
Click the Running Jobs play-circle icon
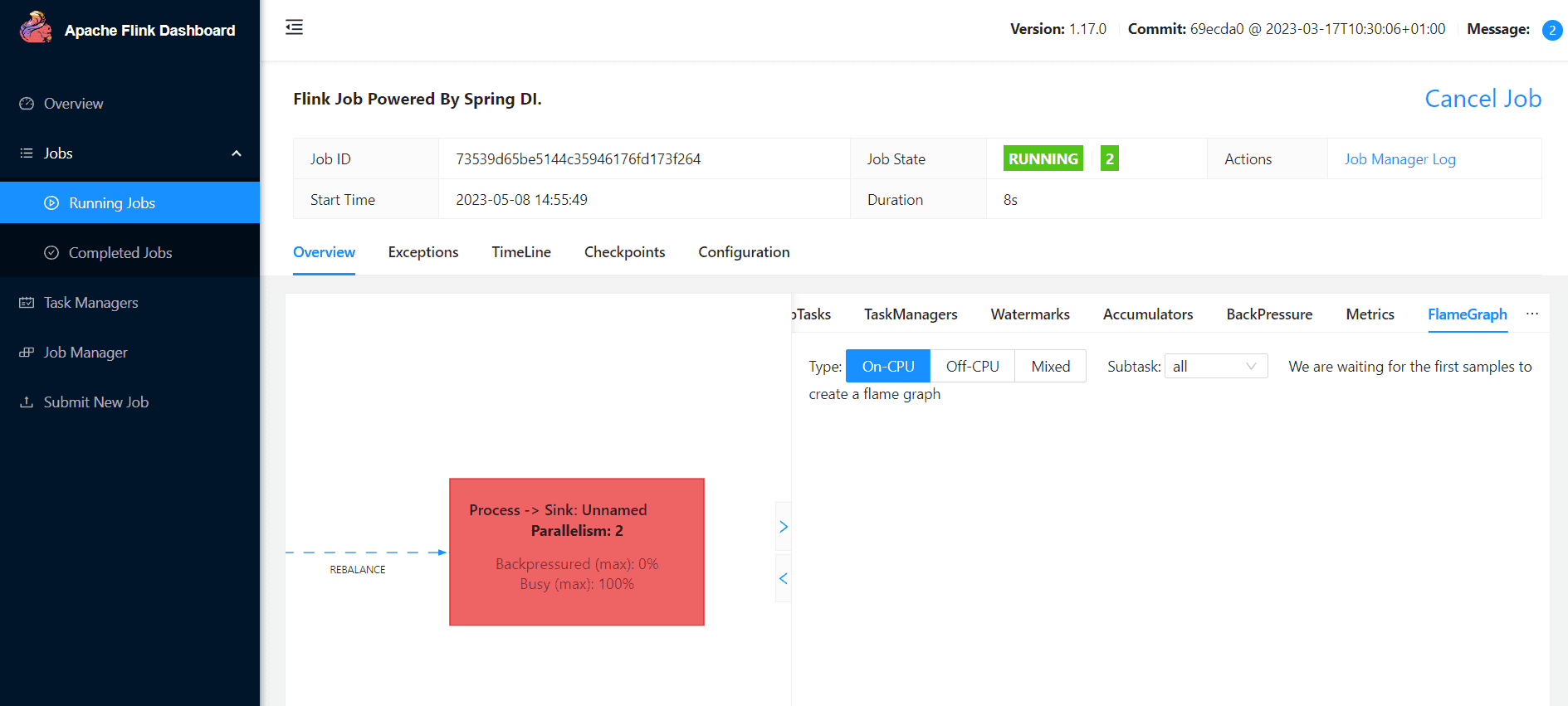point(51,203)
